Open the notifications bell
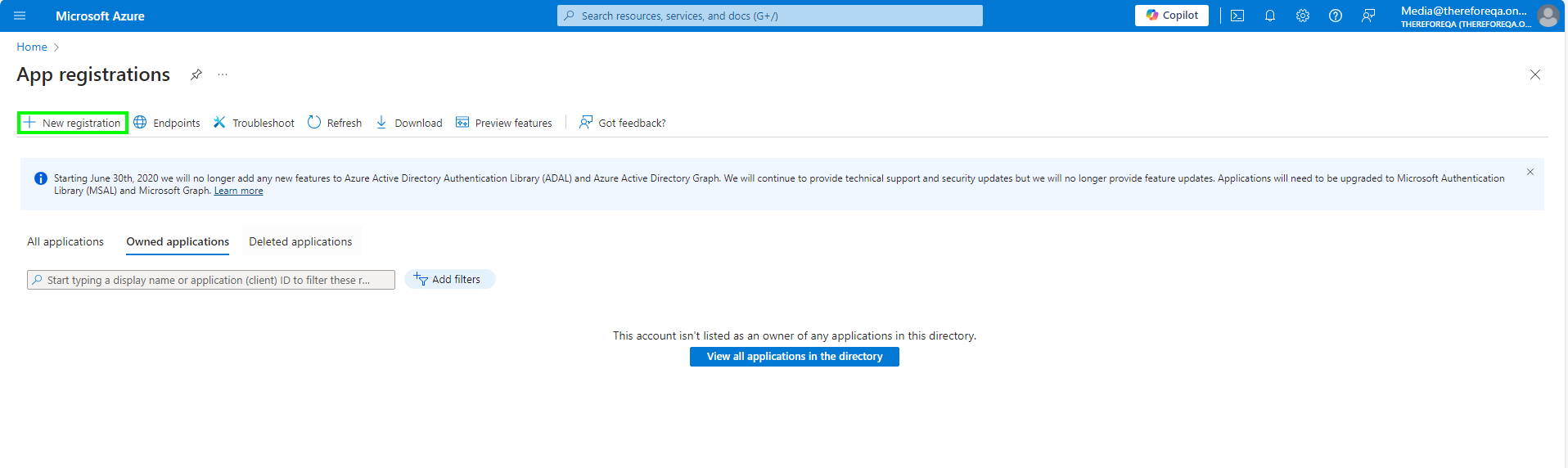This screenshot has height=468, width=1568. (x=1270, y=16)
